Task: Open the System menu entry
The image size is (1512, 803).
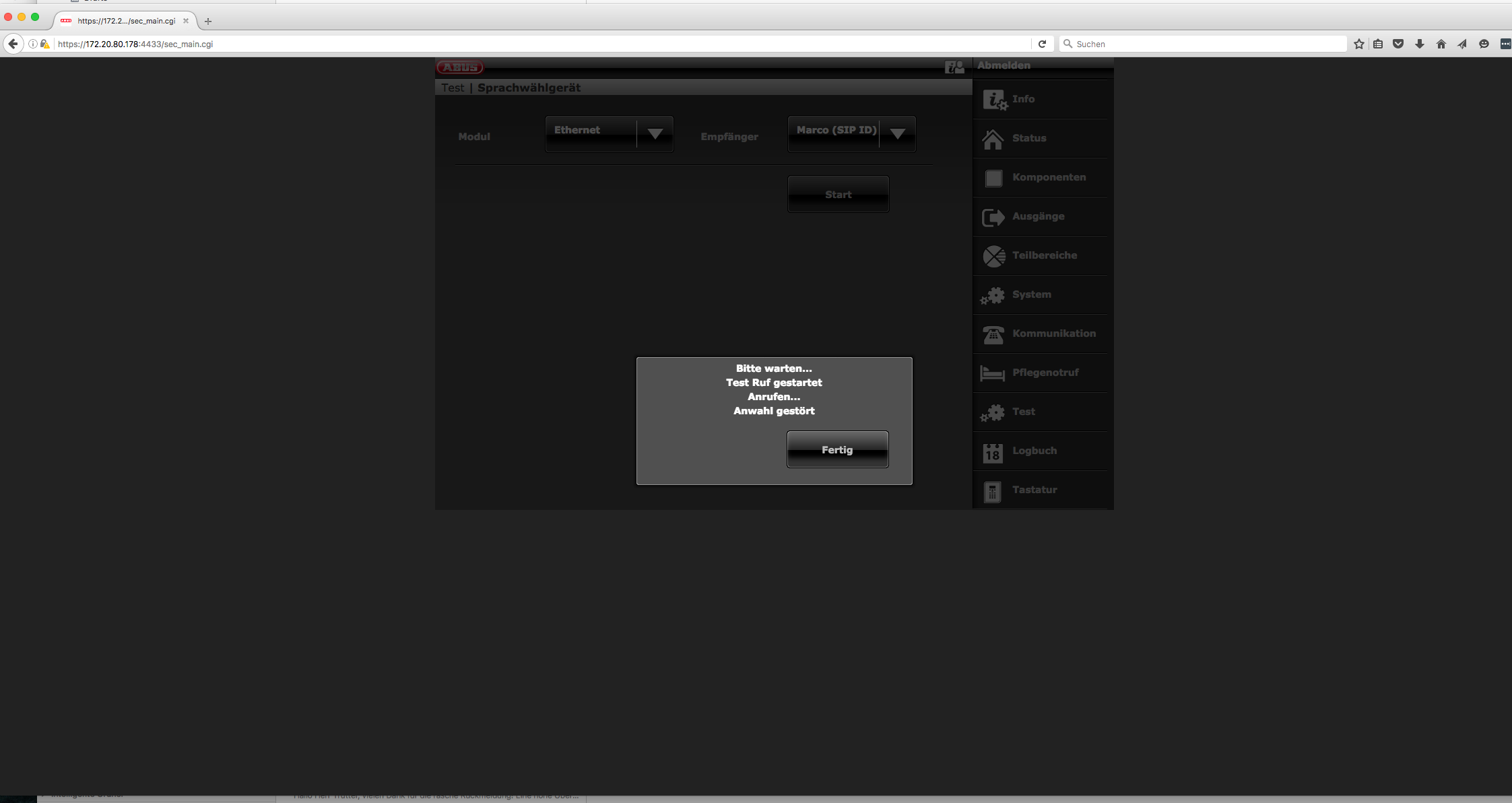Action: 1031,294
